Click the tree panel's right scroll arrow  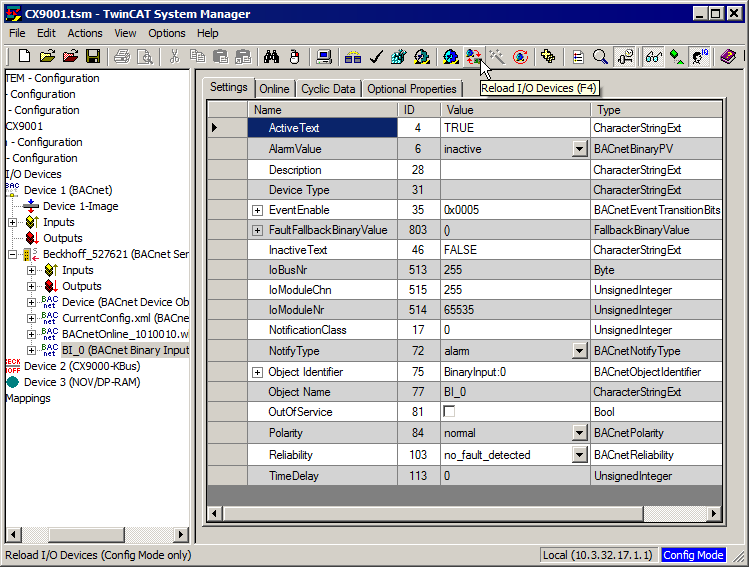(x=181, y=534)
